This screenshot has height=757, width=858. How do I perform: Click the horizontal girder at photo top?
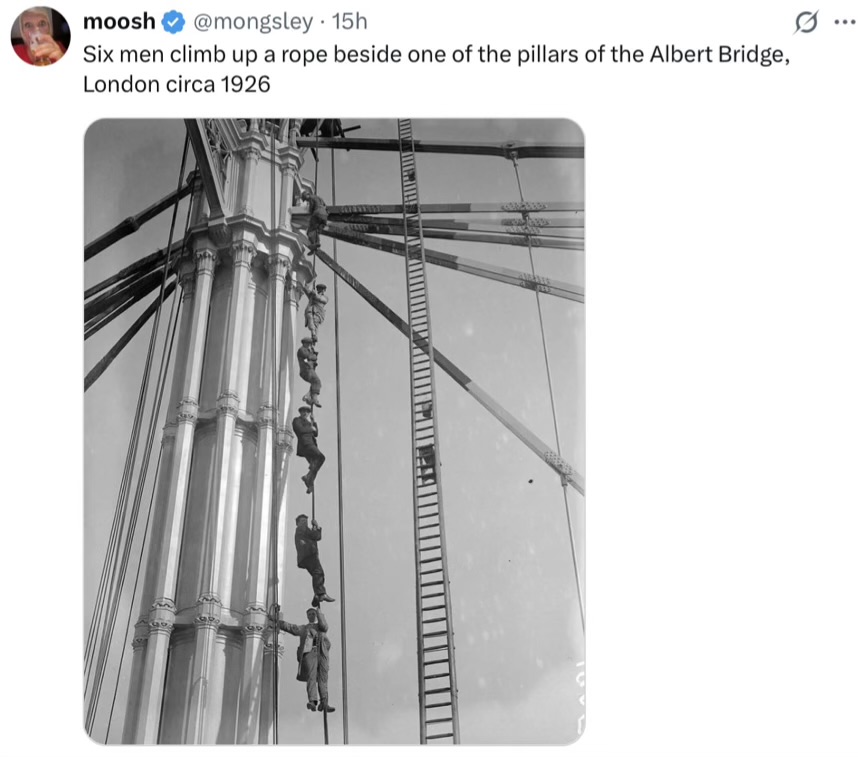click(440, 147)
